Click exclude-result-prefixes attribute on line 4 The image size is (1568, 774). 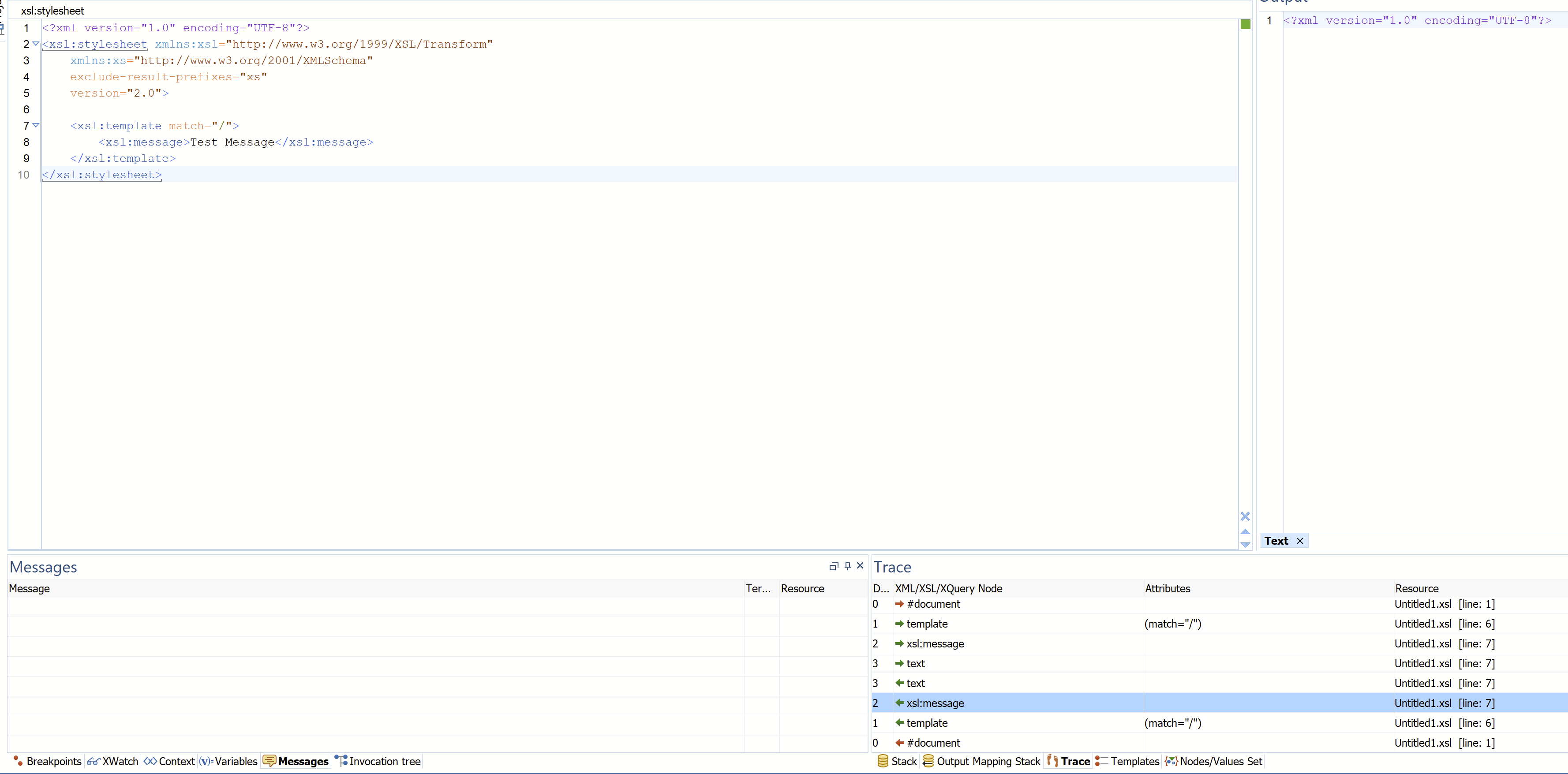[168, 77]
